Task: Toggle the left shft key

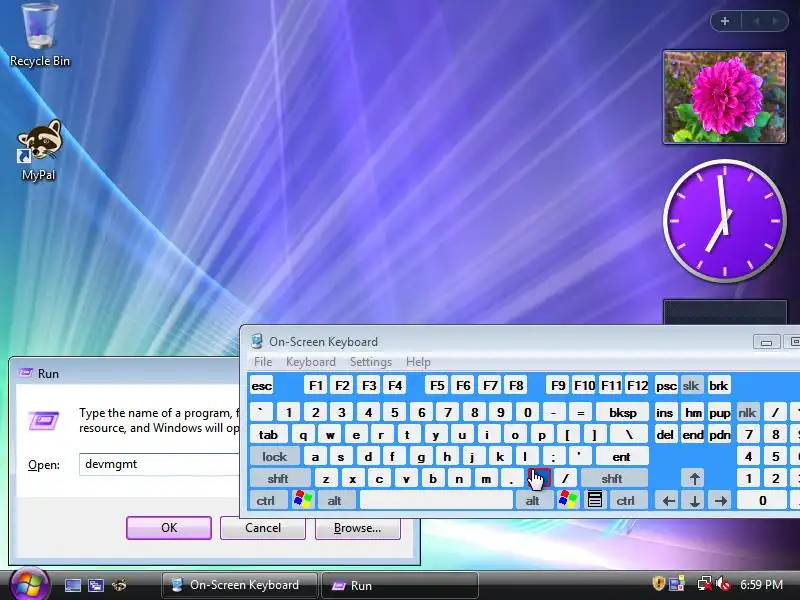Action: click(x=279, y=479)
